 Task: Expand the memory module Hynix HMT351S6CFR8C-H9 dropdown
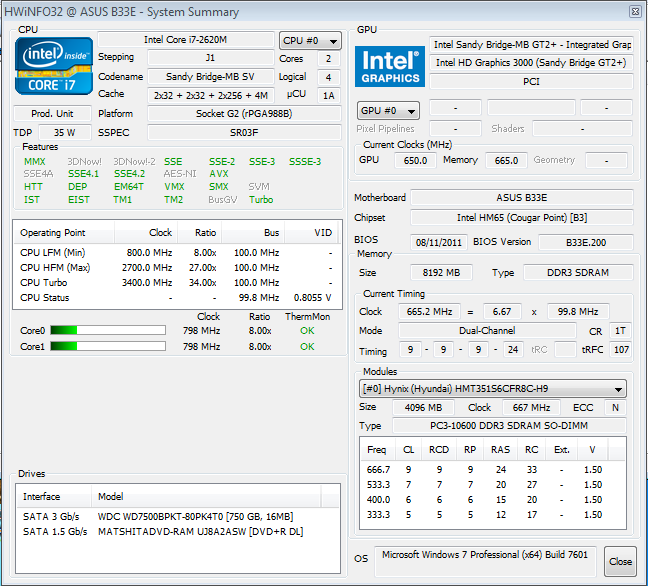pos(493,388)
